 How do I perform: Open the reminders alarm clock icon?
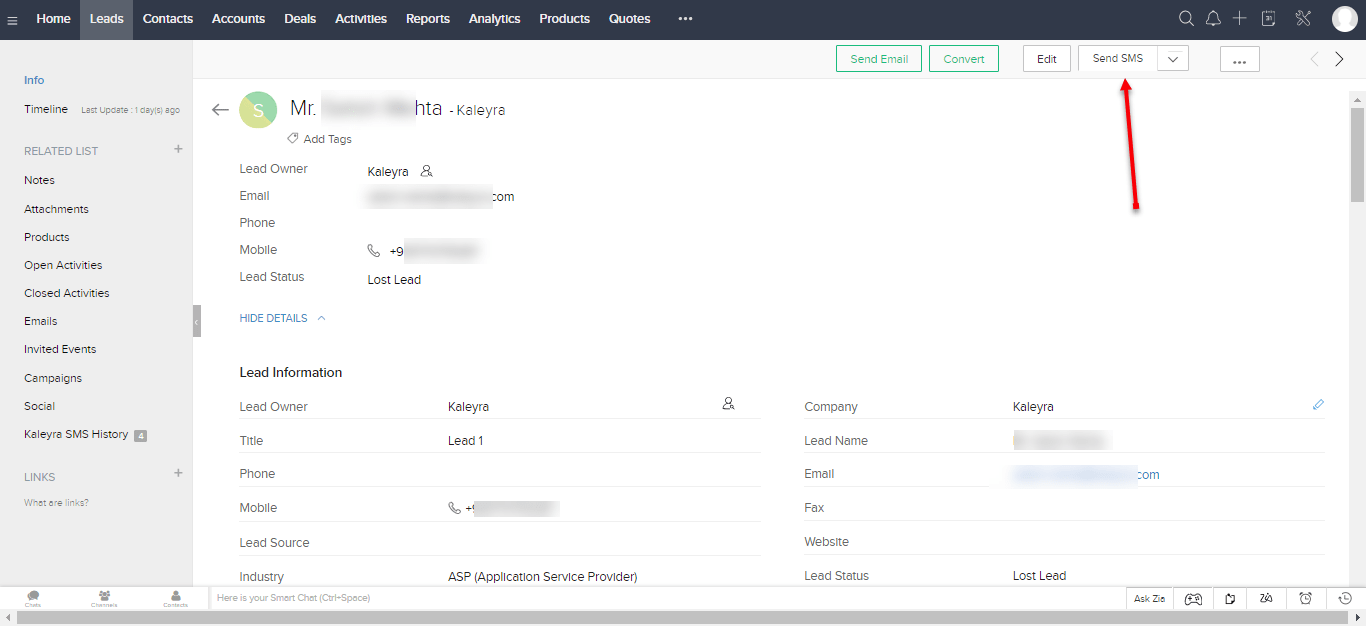pos(1305,598)
